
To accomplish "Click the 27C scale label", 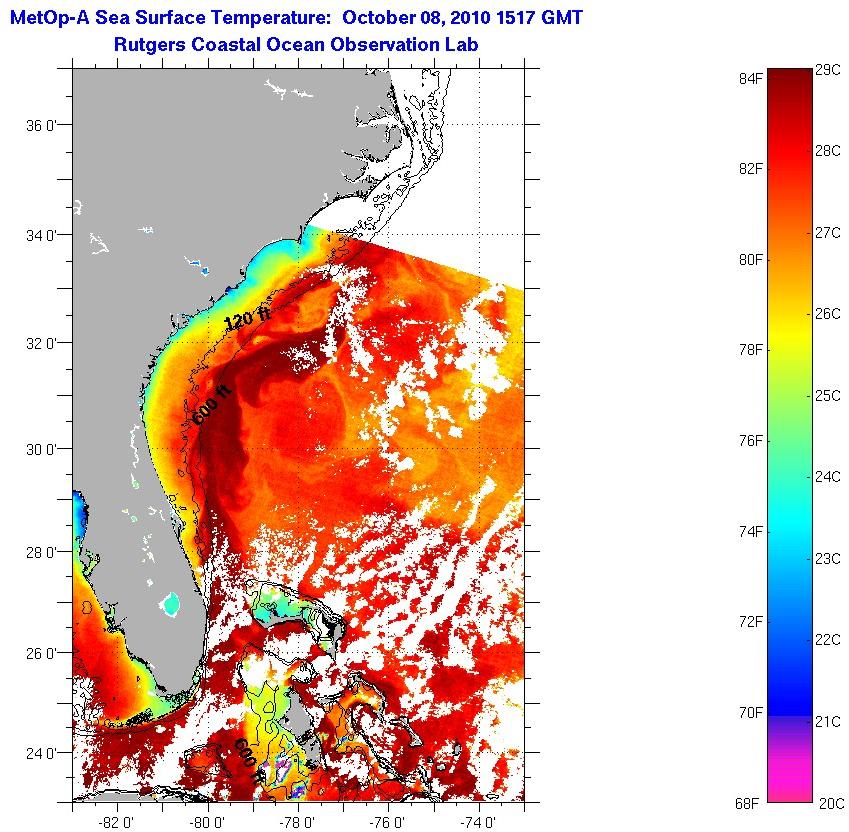I will click(x=828, y=233).
